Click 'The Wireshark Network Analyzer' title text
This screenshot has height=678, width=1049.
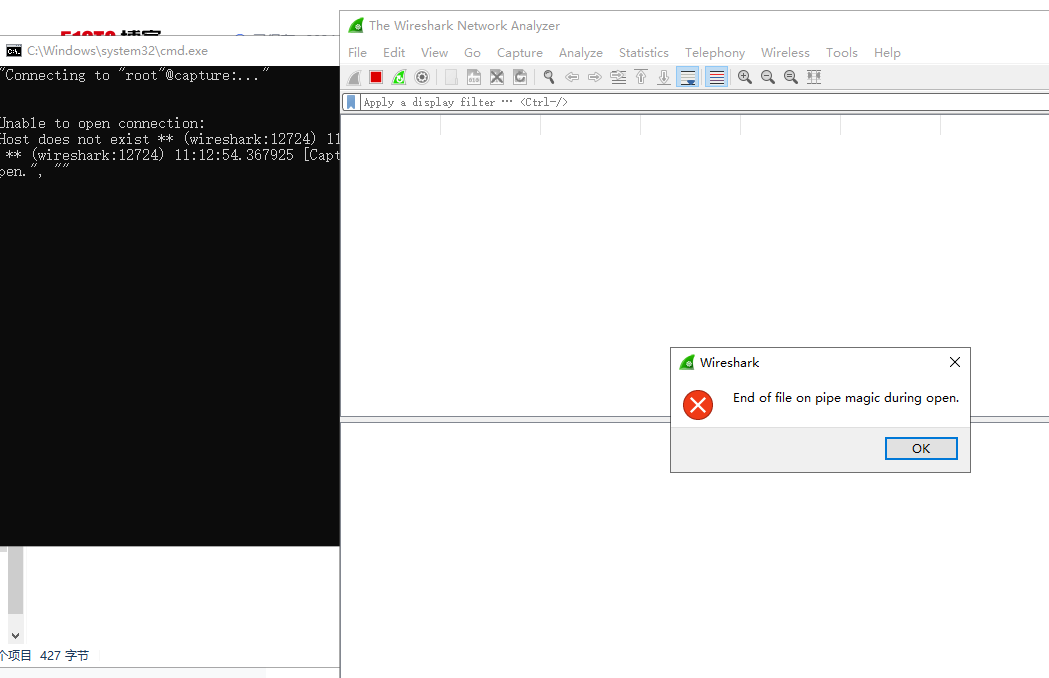click(464, 25)
